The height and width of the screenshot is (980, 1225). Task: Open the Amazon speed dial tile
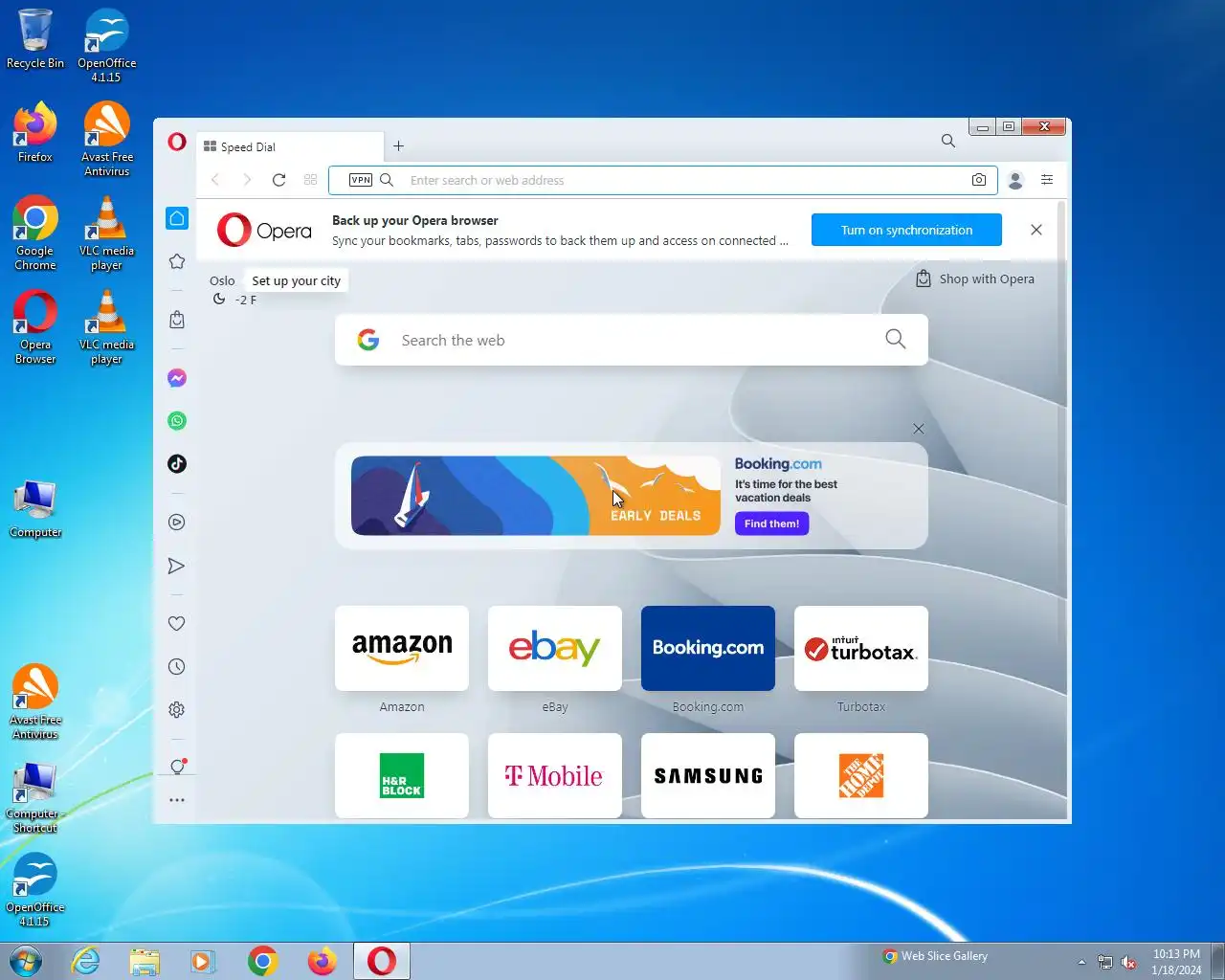point(402,648)
